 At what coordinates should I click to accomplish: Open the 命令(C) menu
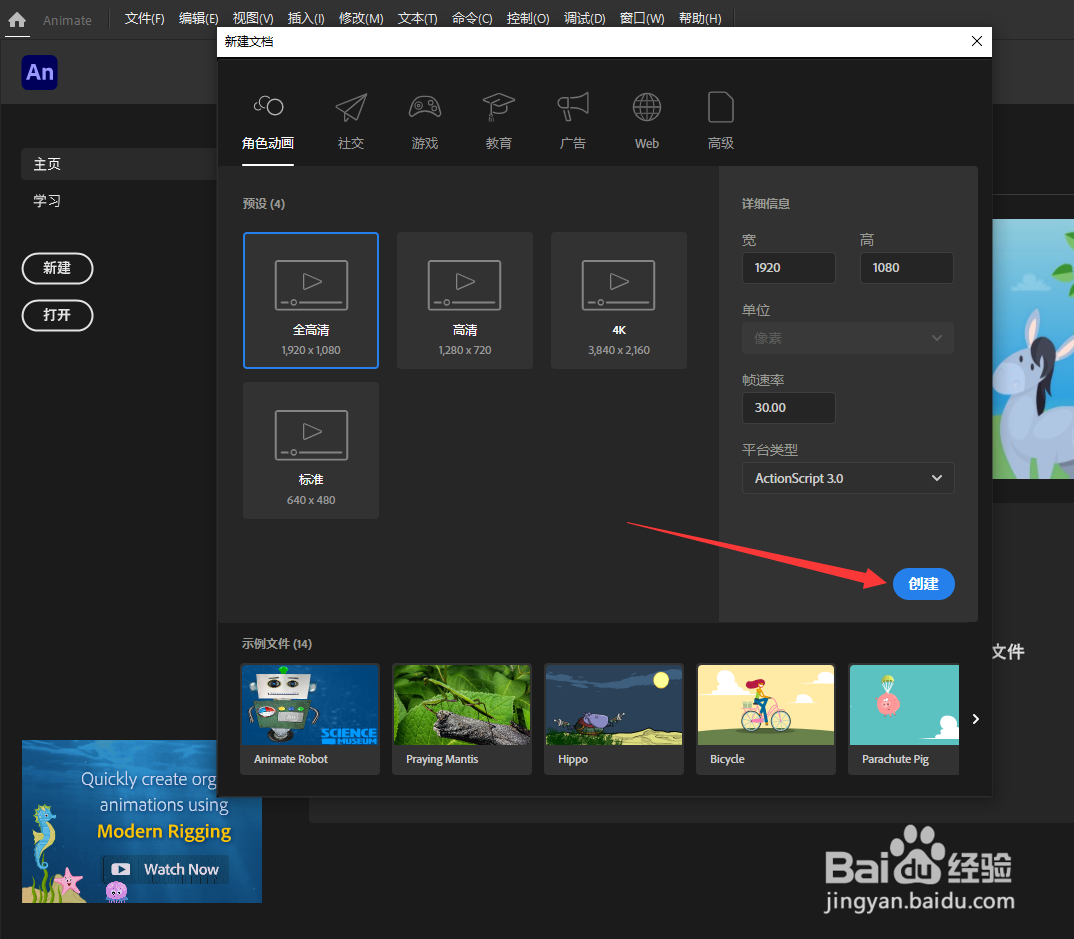pyautogui.click(x=472, y=18)
